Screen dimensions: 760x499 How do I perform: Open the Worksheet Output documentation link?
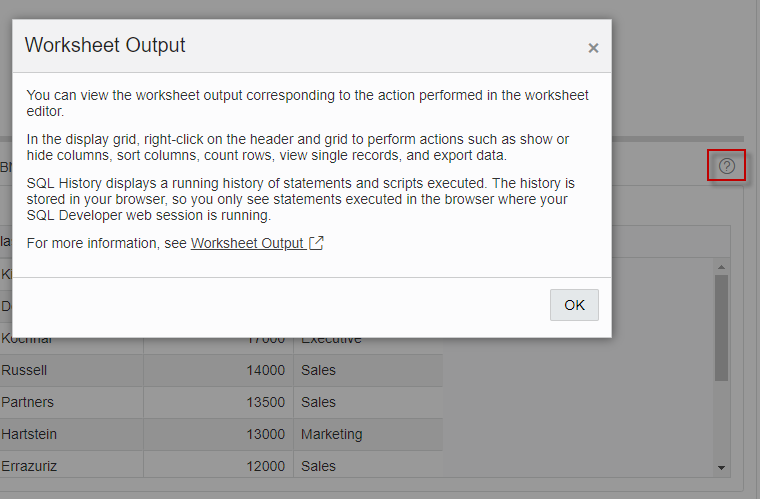tap(248, 243)
